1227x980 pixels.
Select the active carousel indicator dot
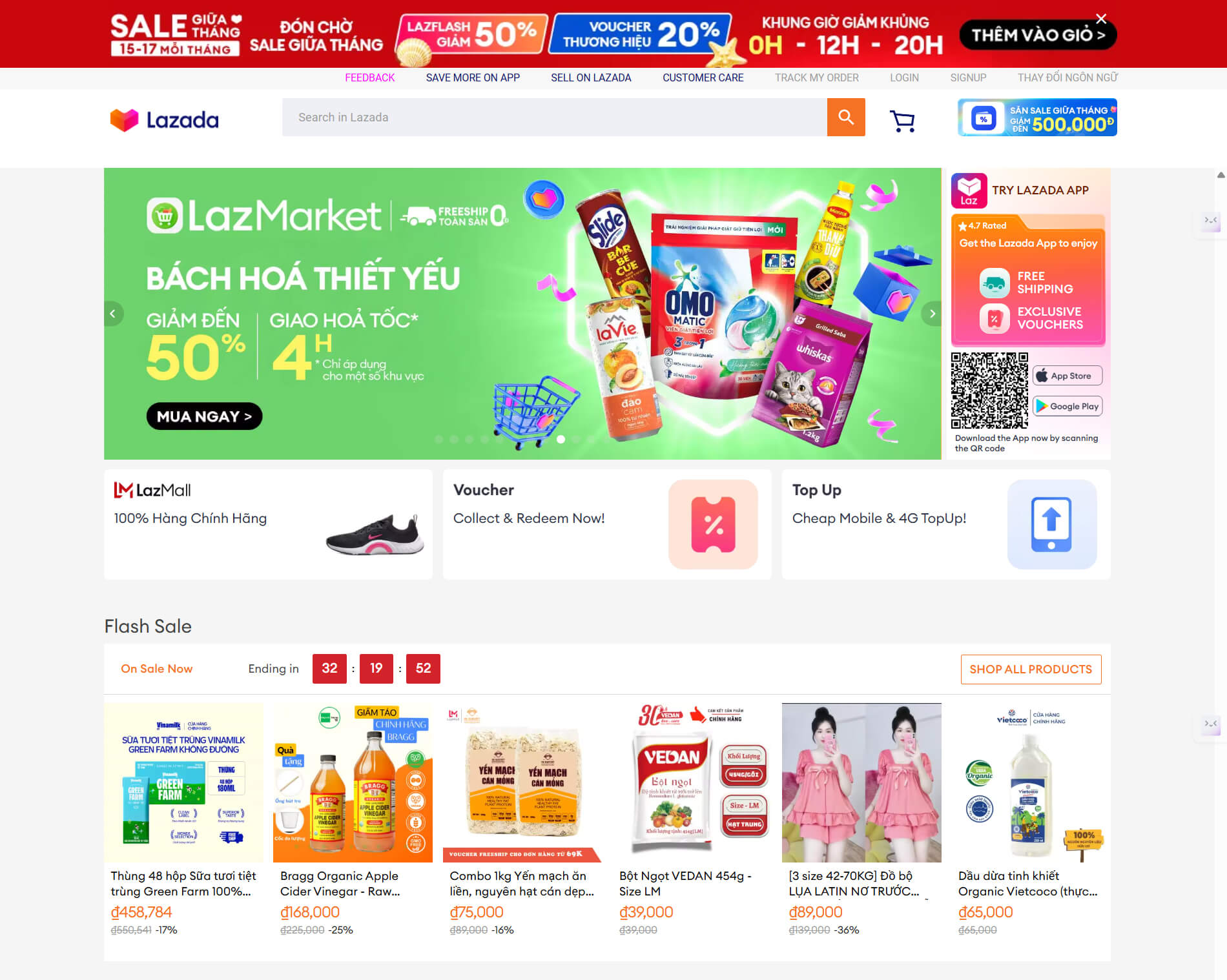click(x=561, y=439)
